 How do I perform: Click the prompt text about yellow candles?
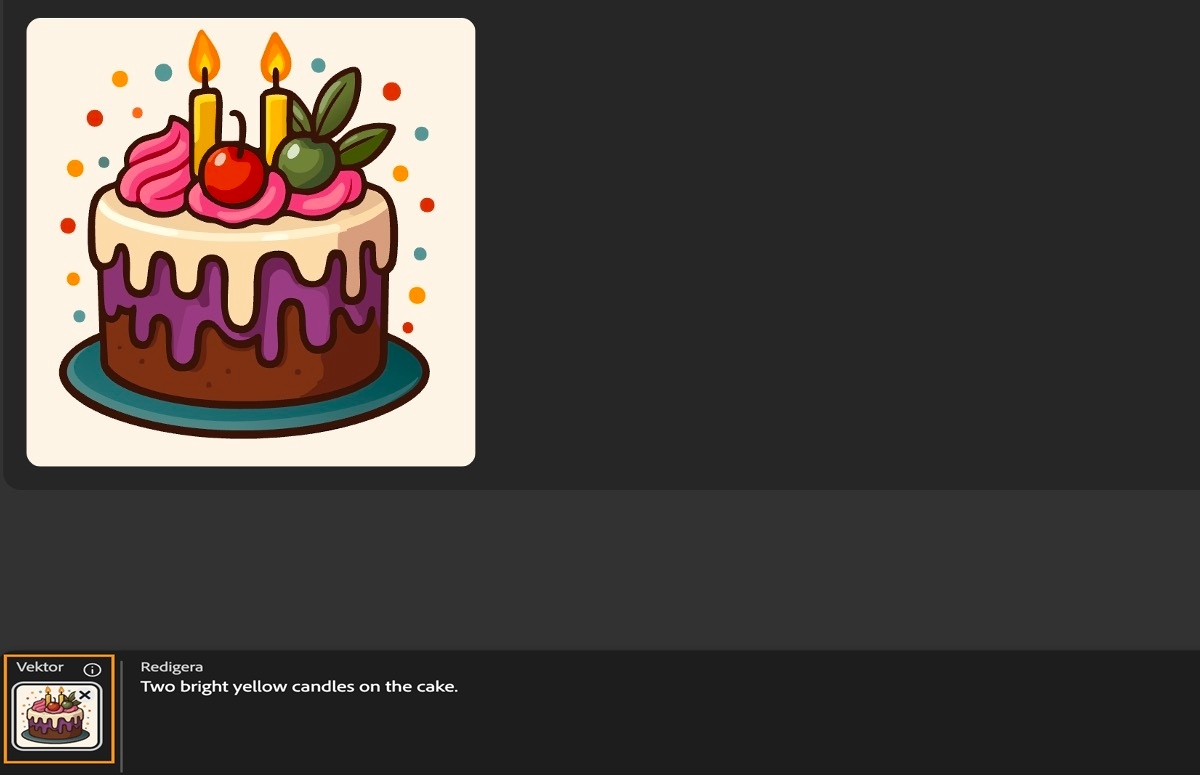[x=299, y=687]
